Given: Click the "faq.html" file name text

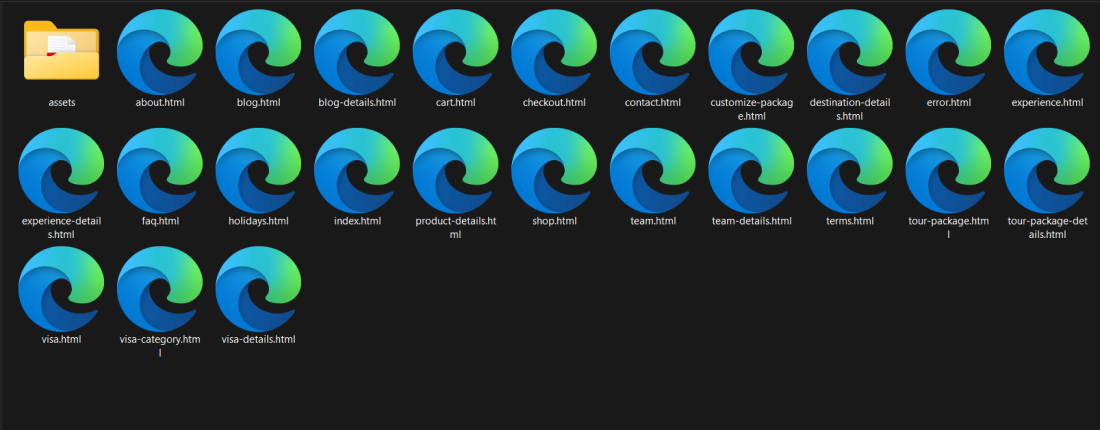Looking at the screenshot, I should [160, 221].
